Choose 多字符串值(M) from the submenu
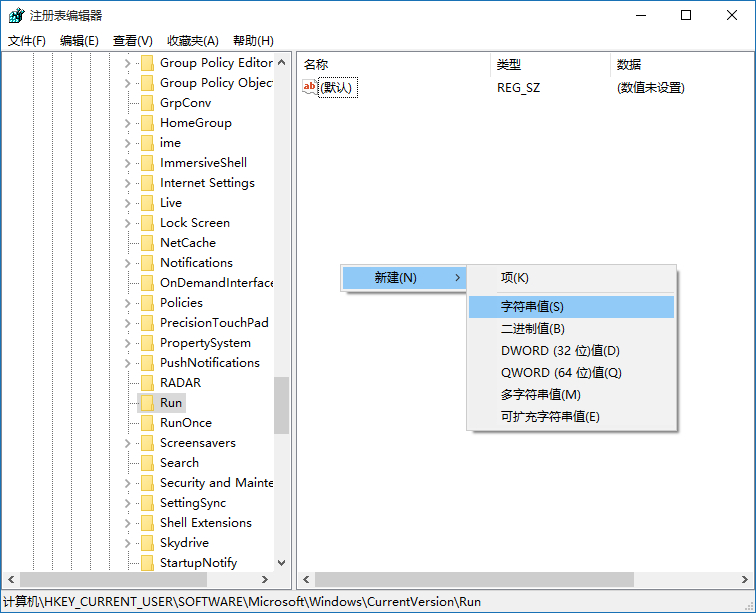 click(571, 395)
